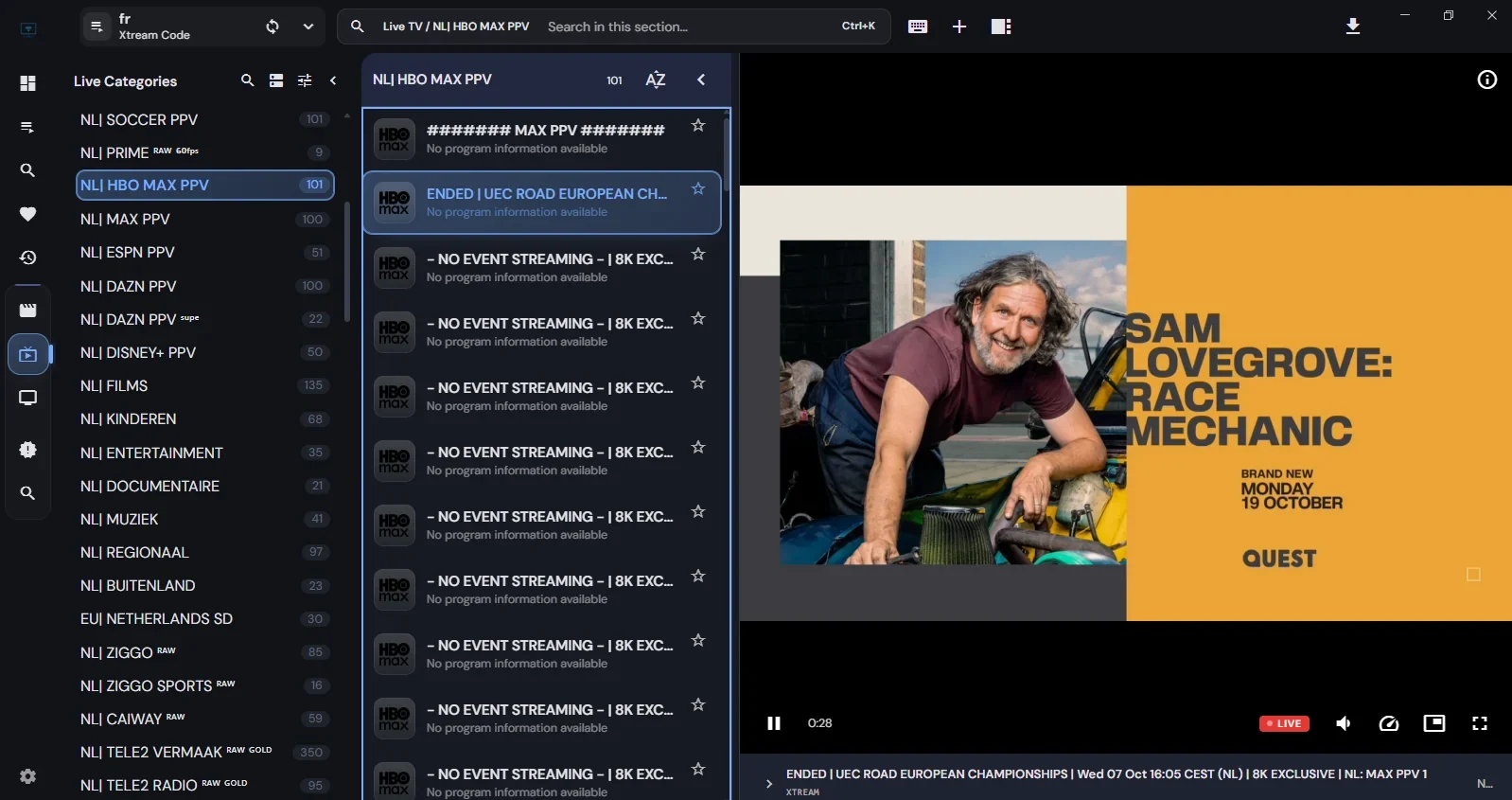Mute the player volume
1512x800 pixels.
[1344, 723]
